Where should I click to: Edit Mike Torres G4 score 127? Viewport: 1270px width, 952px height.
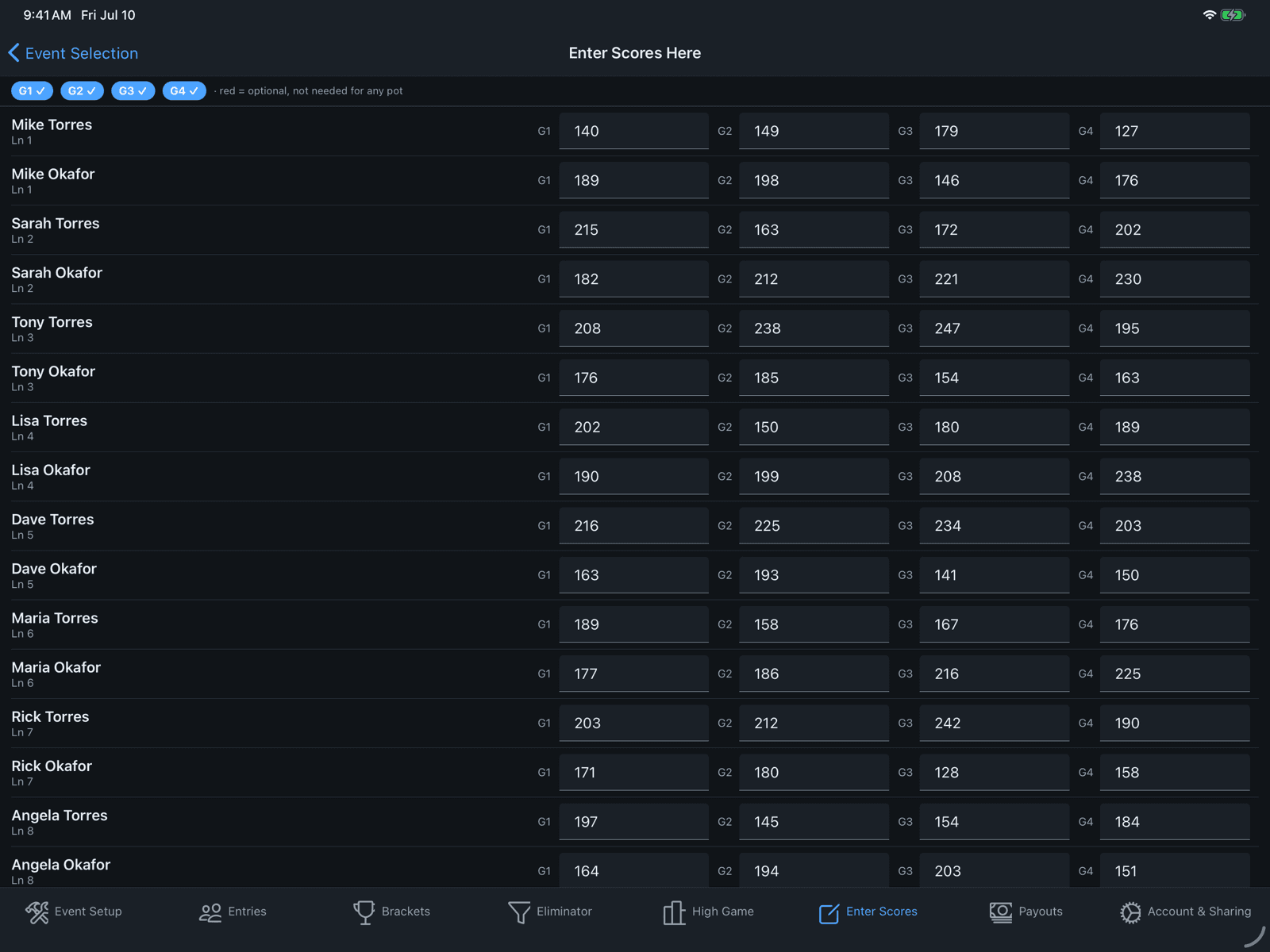point(1175,131)
